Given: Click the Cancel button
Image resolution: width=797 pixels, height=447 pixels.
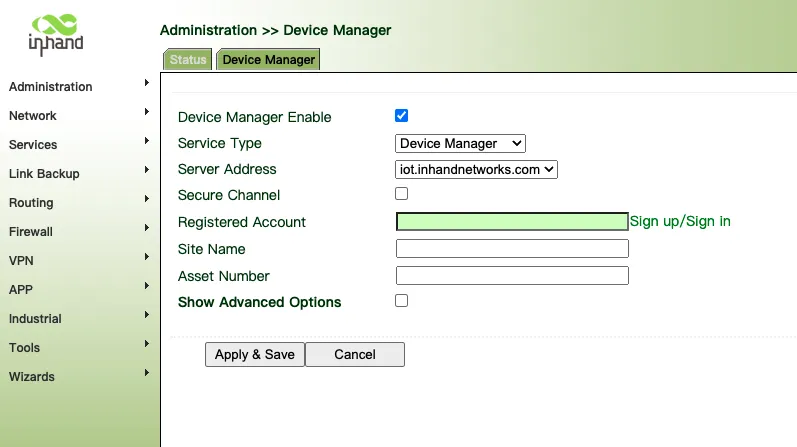Looking at the screenshot, I should click(355, 354).
